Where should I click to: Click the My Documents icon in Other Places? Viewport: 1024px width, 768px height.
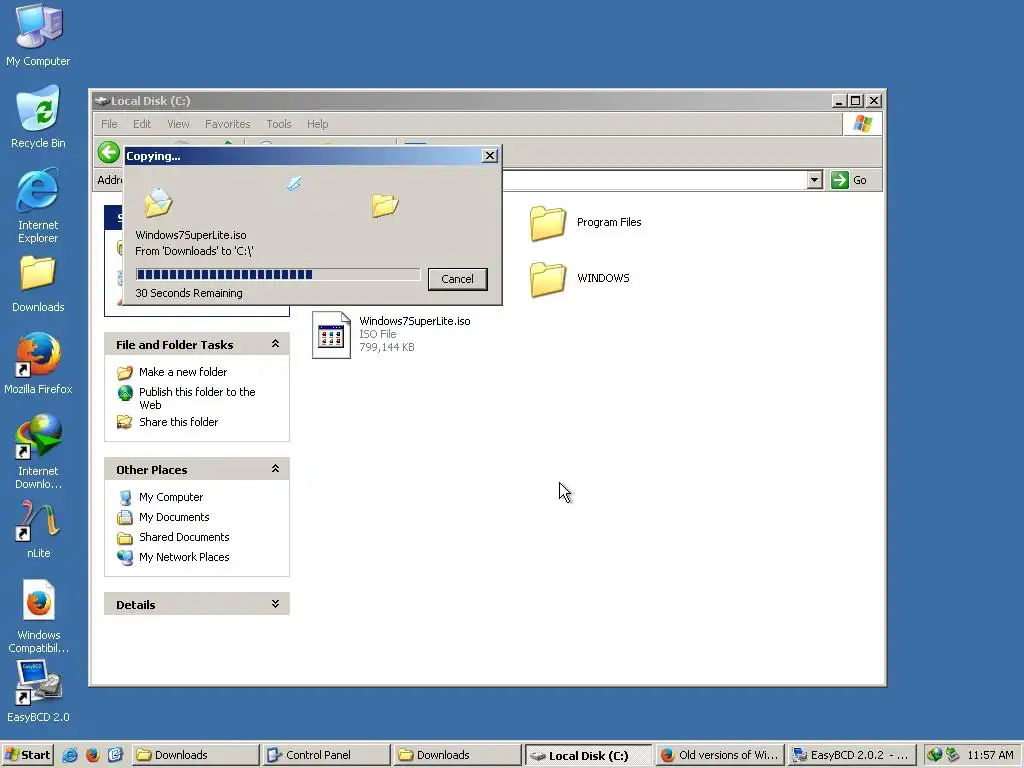[125, 517]
